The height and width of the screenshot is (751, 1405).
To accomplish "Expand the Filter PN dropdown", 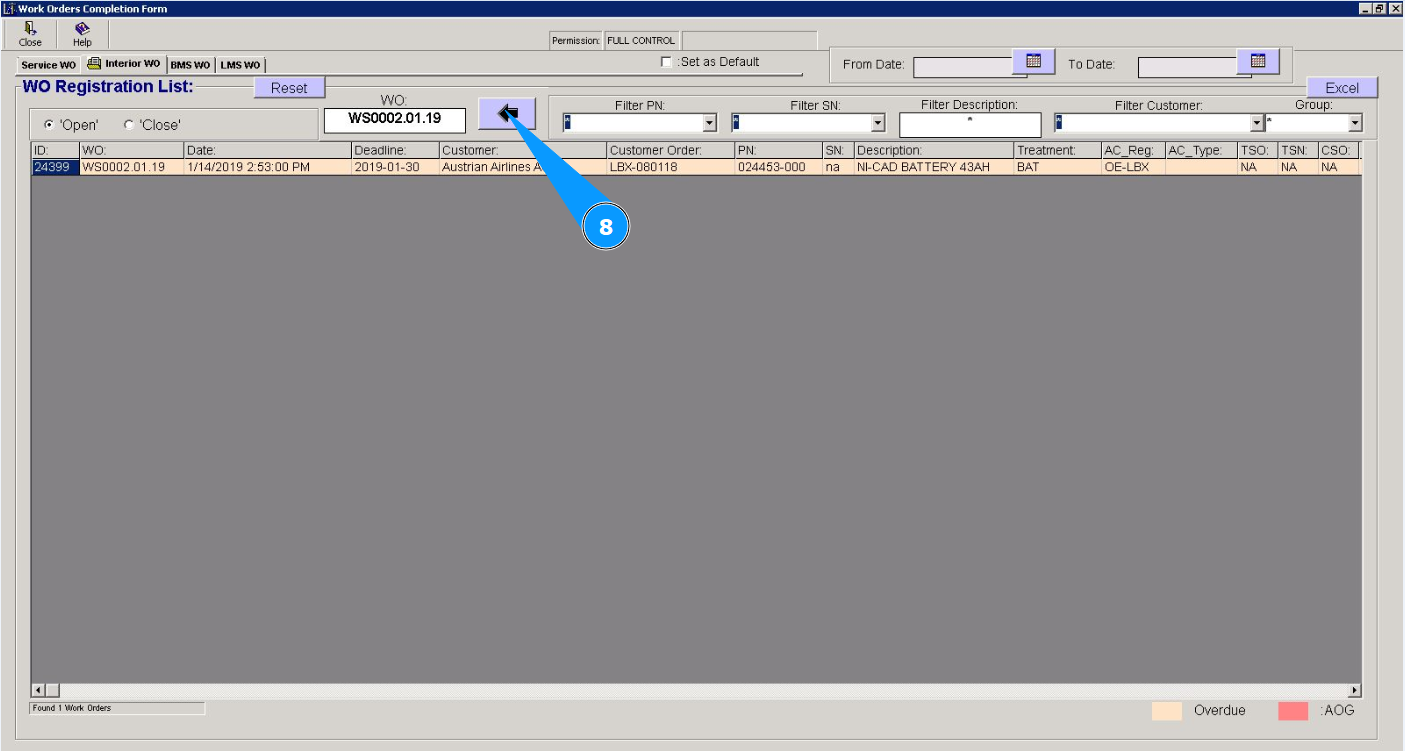I will [710, 123].
